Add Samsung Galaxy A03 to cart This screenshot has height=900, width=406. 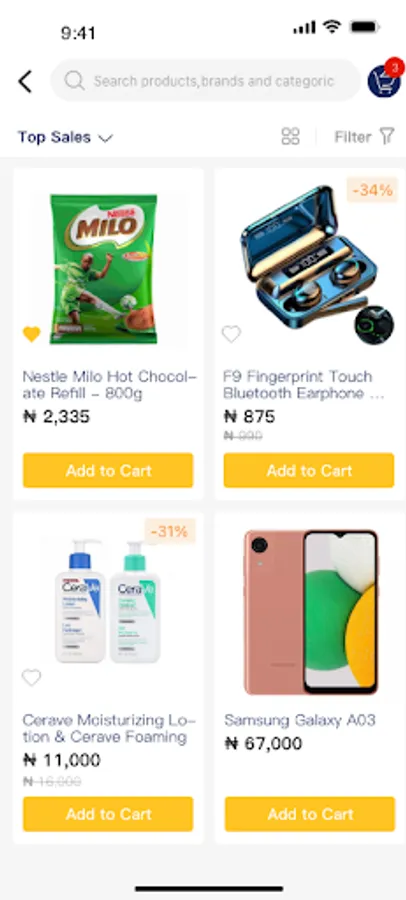pyautogui.click(x=310, y=814)
